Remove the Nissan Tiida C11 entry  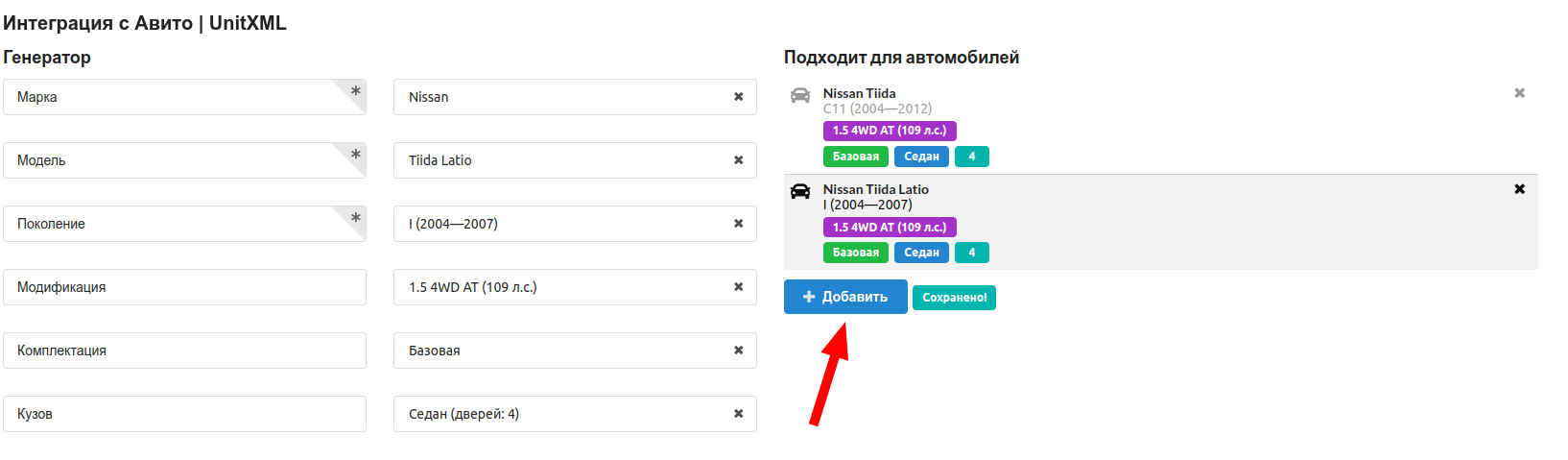1519,93
